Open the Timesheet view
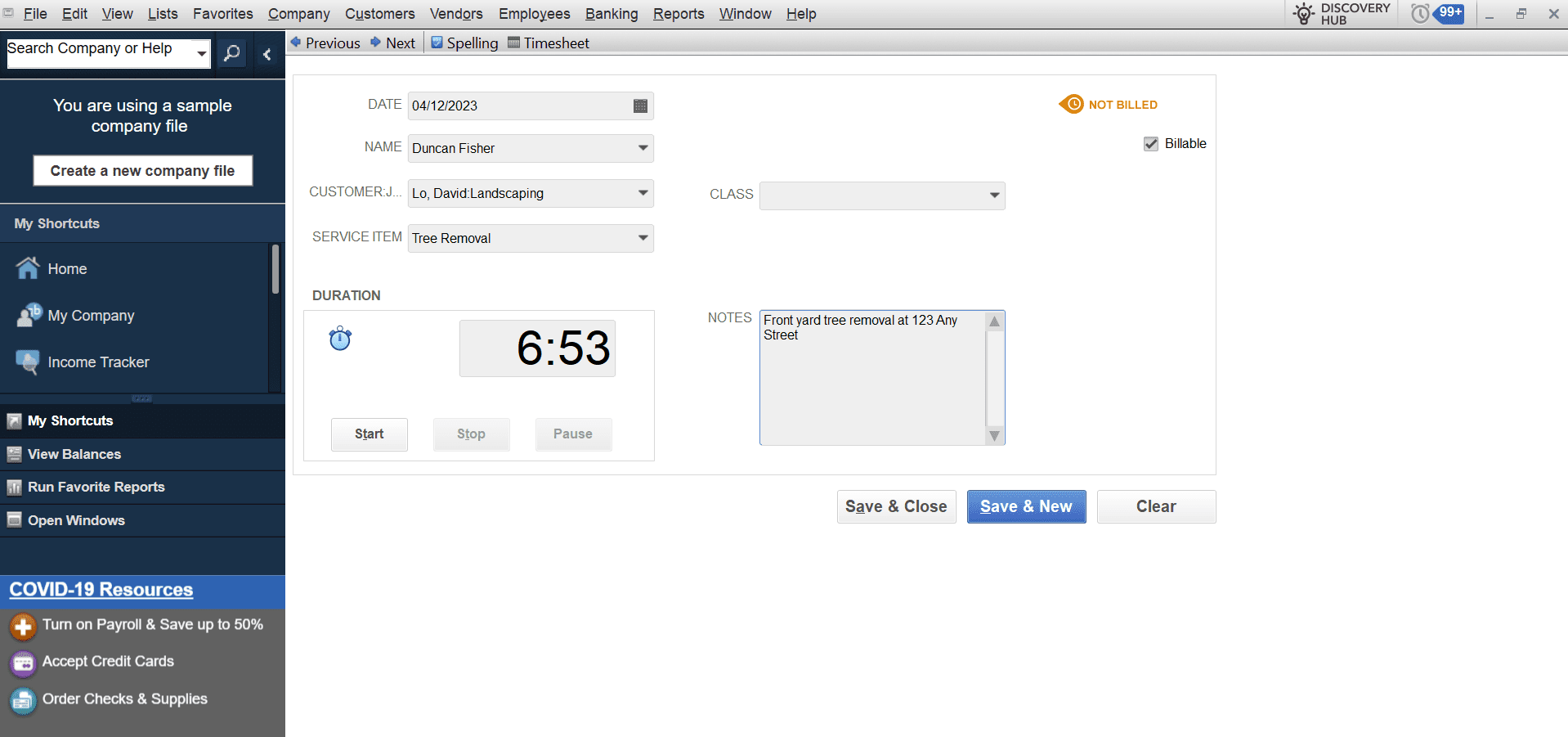The image size is (1568, 737). tap(549, 43)
